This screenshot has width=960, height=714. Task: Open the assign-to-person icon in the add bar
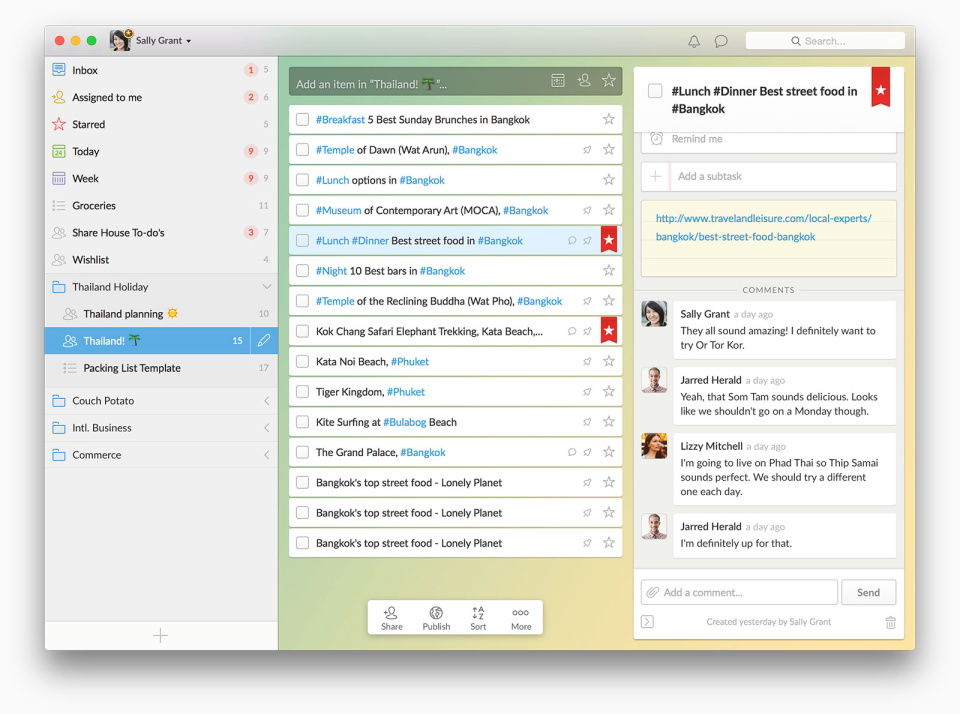click(584, 80)
